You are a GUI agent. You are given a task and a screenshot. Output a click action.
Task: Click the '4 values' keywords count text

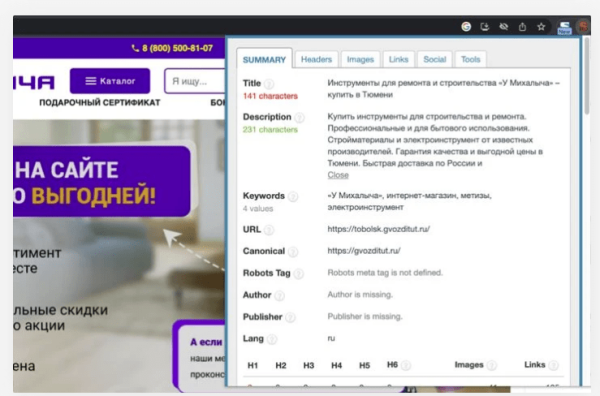[258, 209]
